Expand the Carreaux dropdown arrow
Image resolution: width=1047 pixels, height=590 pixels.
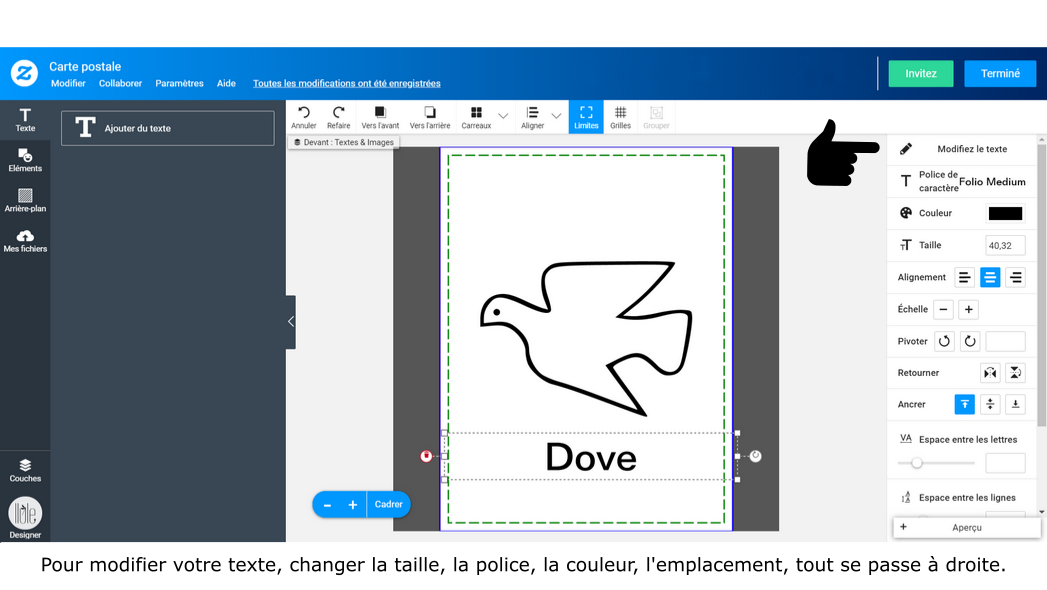503,116
